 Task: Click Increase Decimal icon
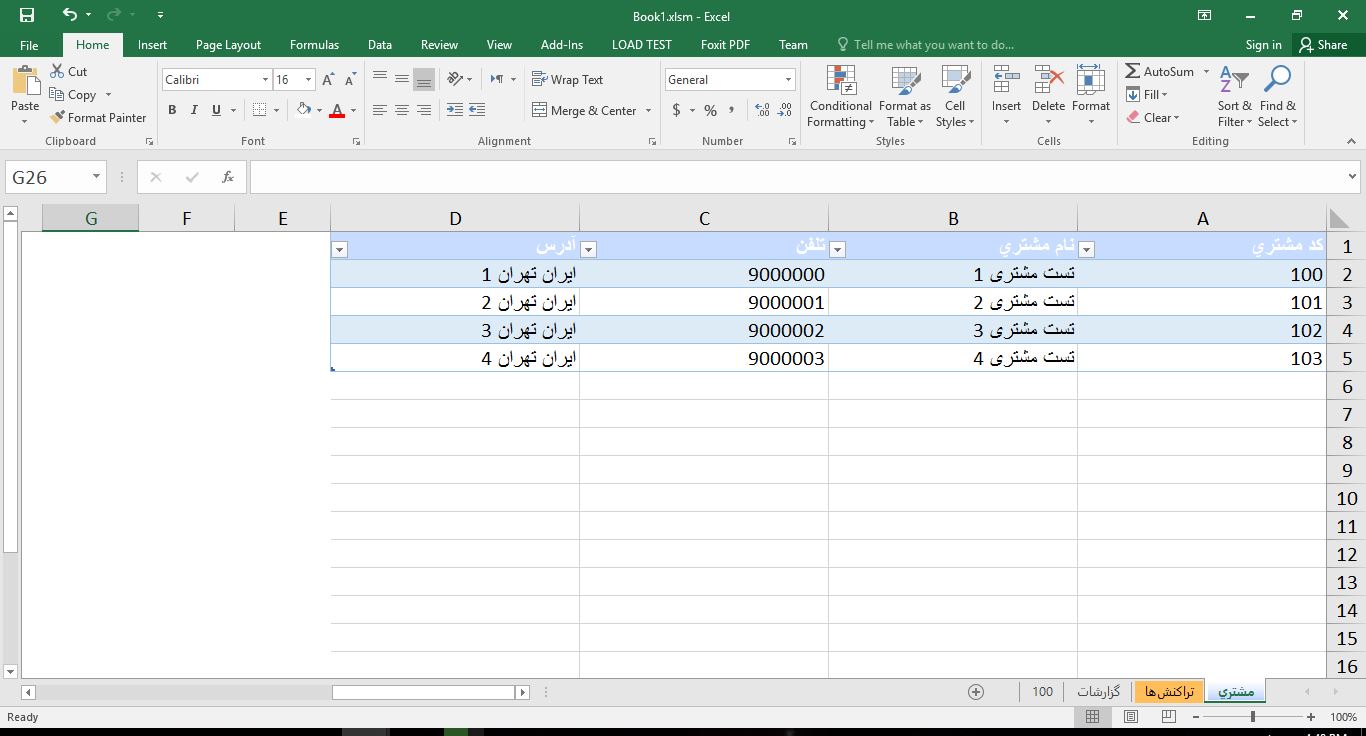tap(762, 110)
